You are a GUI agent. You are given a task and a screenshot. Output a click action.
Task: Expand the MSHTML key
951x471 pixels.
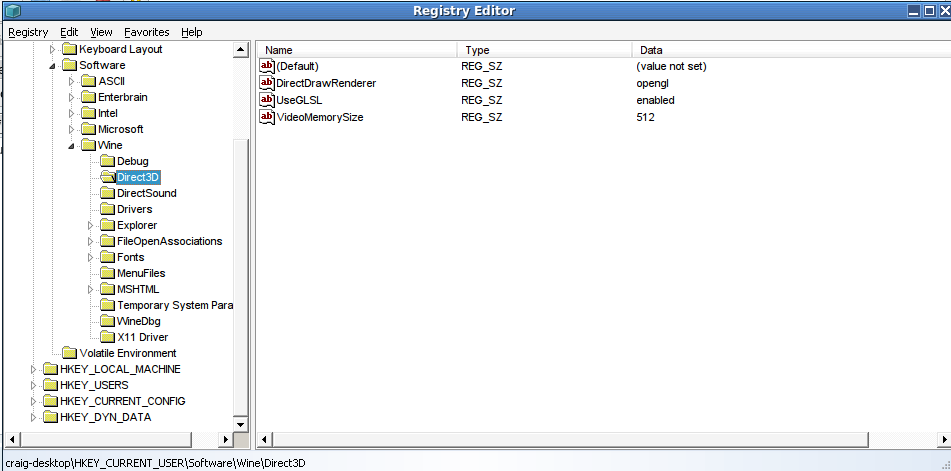tap(91, 289)
